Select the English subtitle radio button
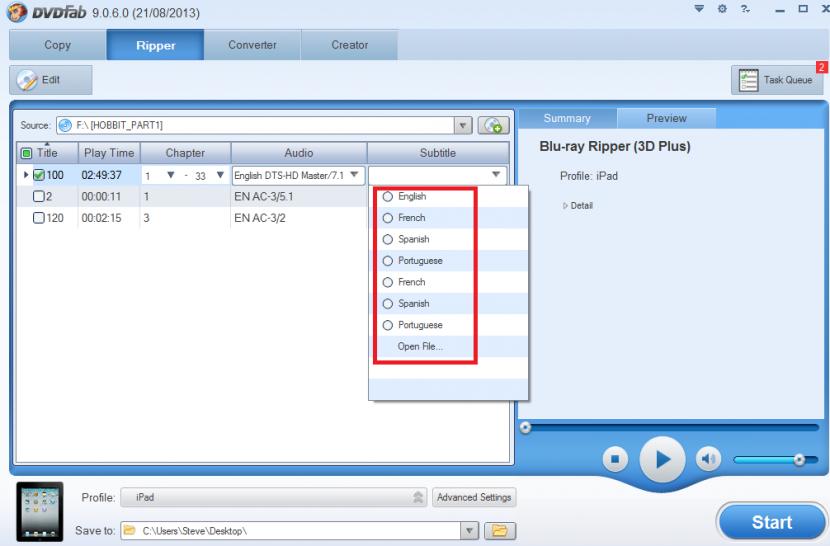 (387, 196)
